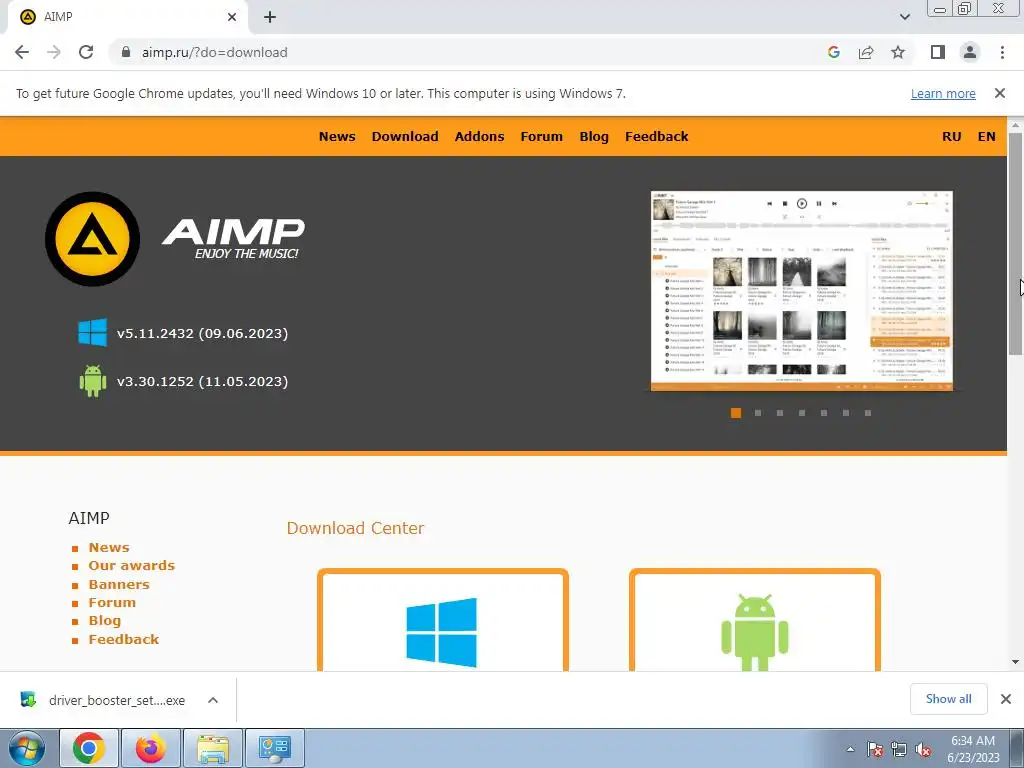Viewport: 1024px width, 768px height.
Task: Click the control panel taskbar icon
Action: tap(274, 748)
